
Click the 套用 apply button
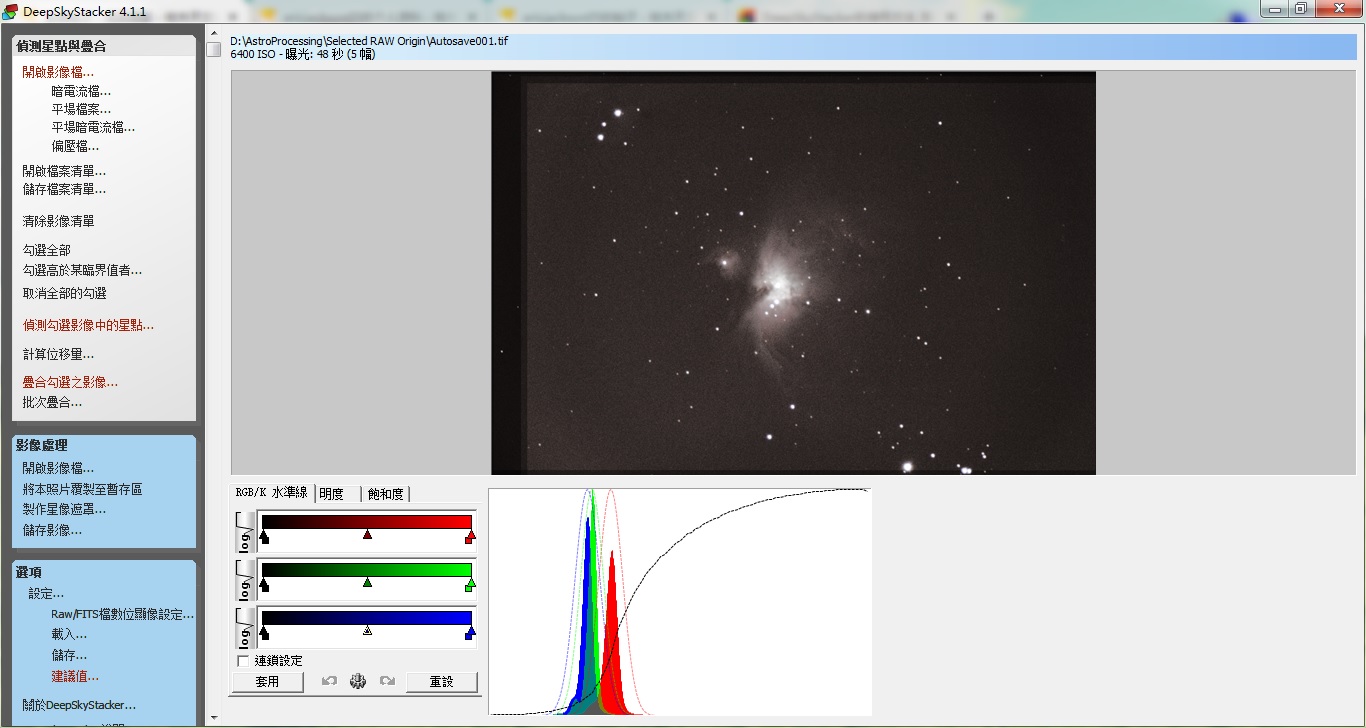click(x=267, y=682)
